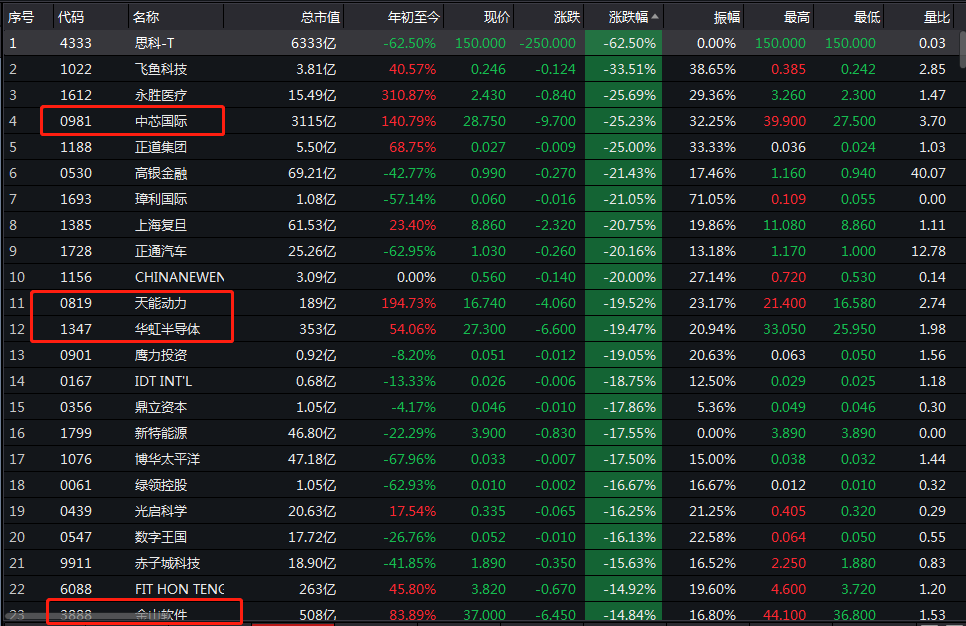The height and width of the screenshot is (626, 966).
Task: Click change percent -19.47%
Action: click(x=629, y=329)
